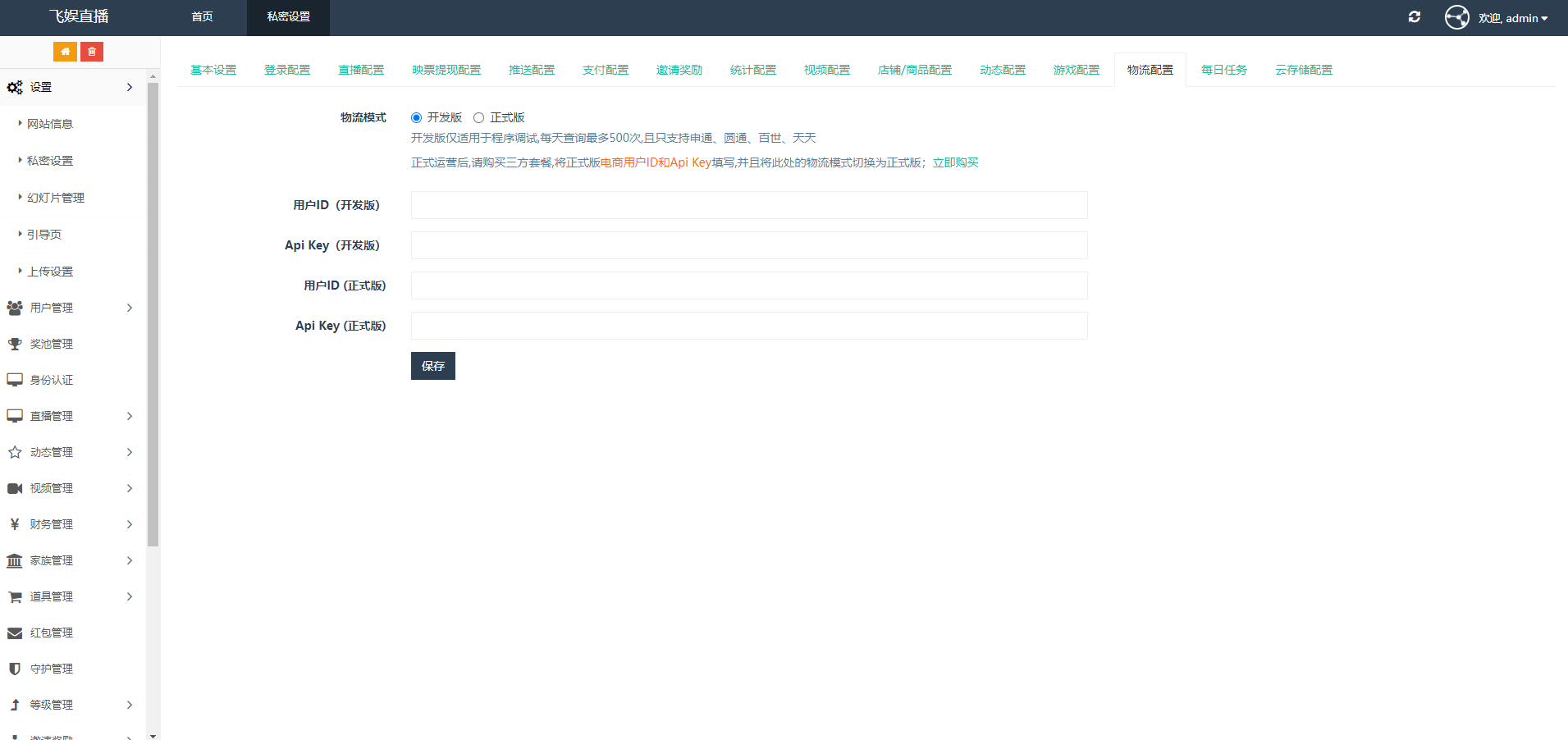Expand the 直播管理 sidebar menu
The width and height of the screenshot is (1568, 740).
click(x=72, y=416)
